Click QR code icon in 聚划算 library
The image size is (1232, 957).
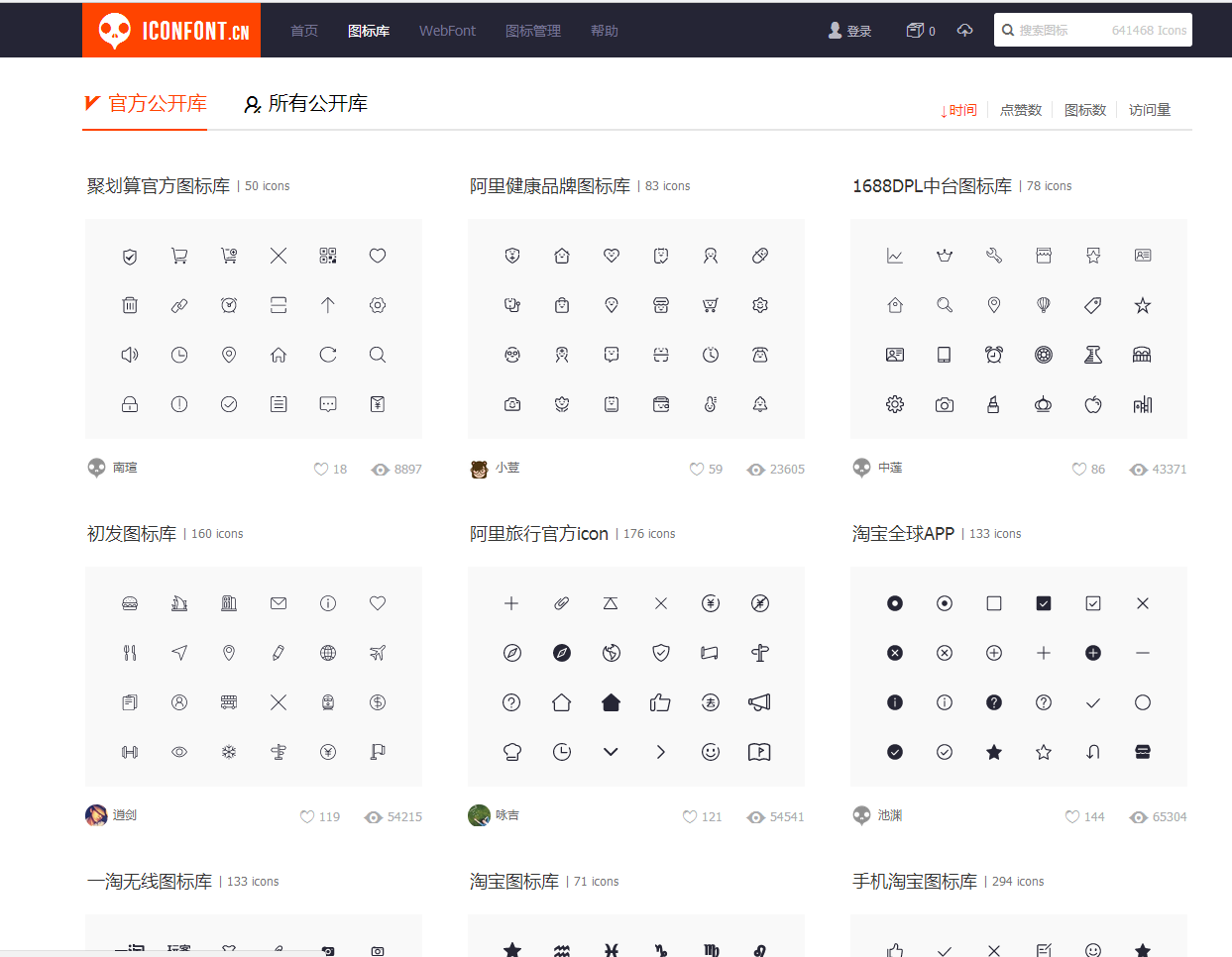[328, 256]
